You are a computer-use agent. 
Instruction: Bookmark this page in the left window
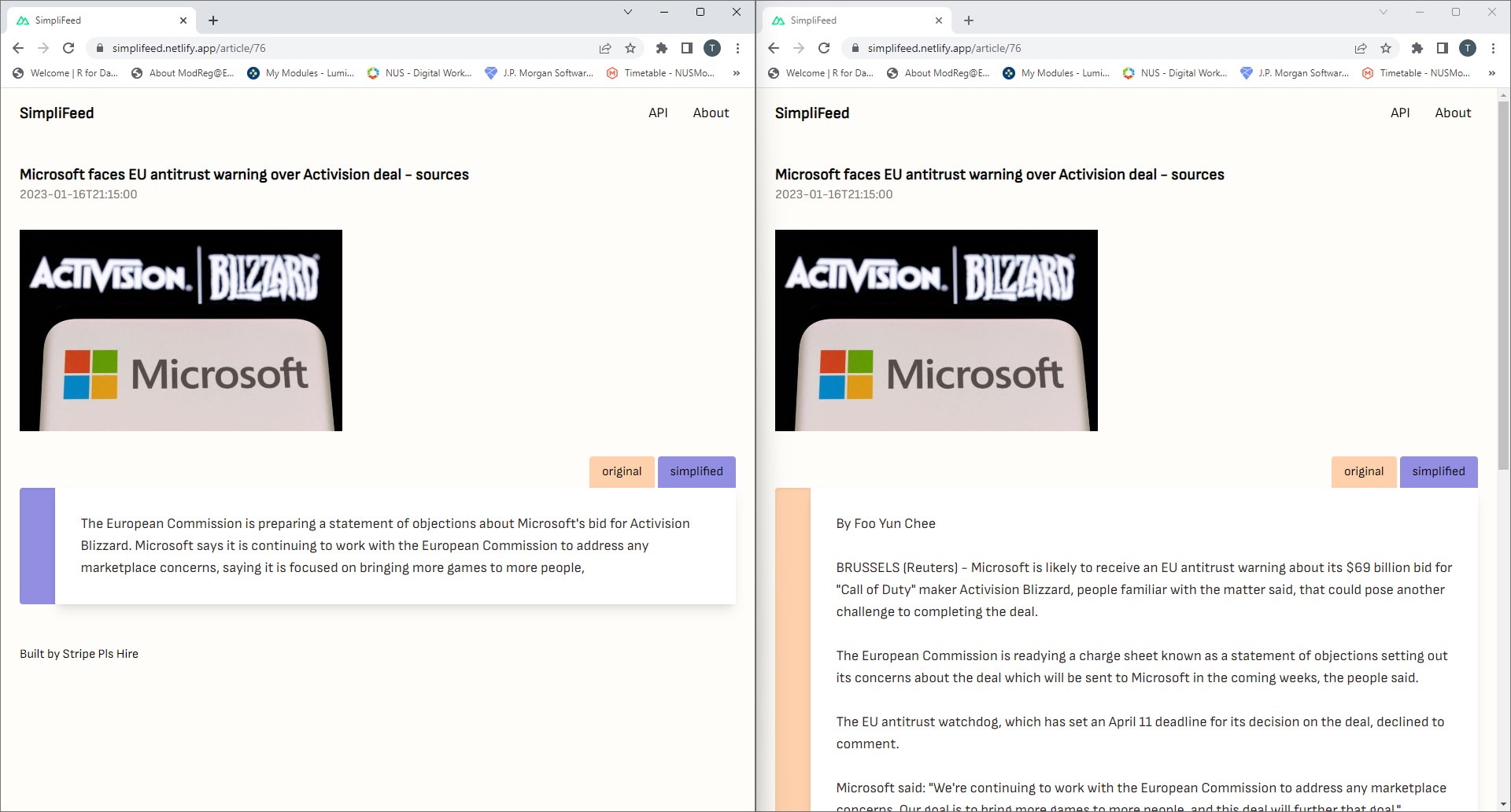tap(630, 48)
